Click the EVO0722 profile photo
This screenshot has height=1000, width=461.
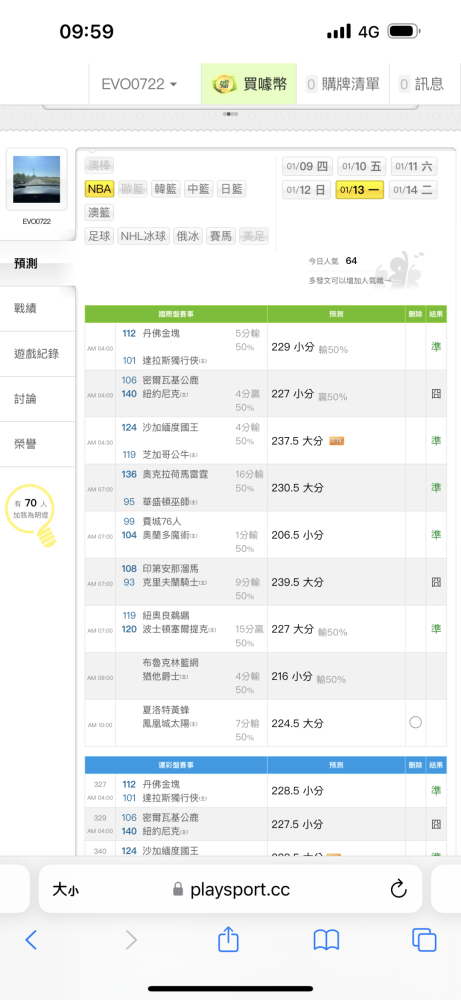37,180
